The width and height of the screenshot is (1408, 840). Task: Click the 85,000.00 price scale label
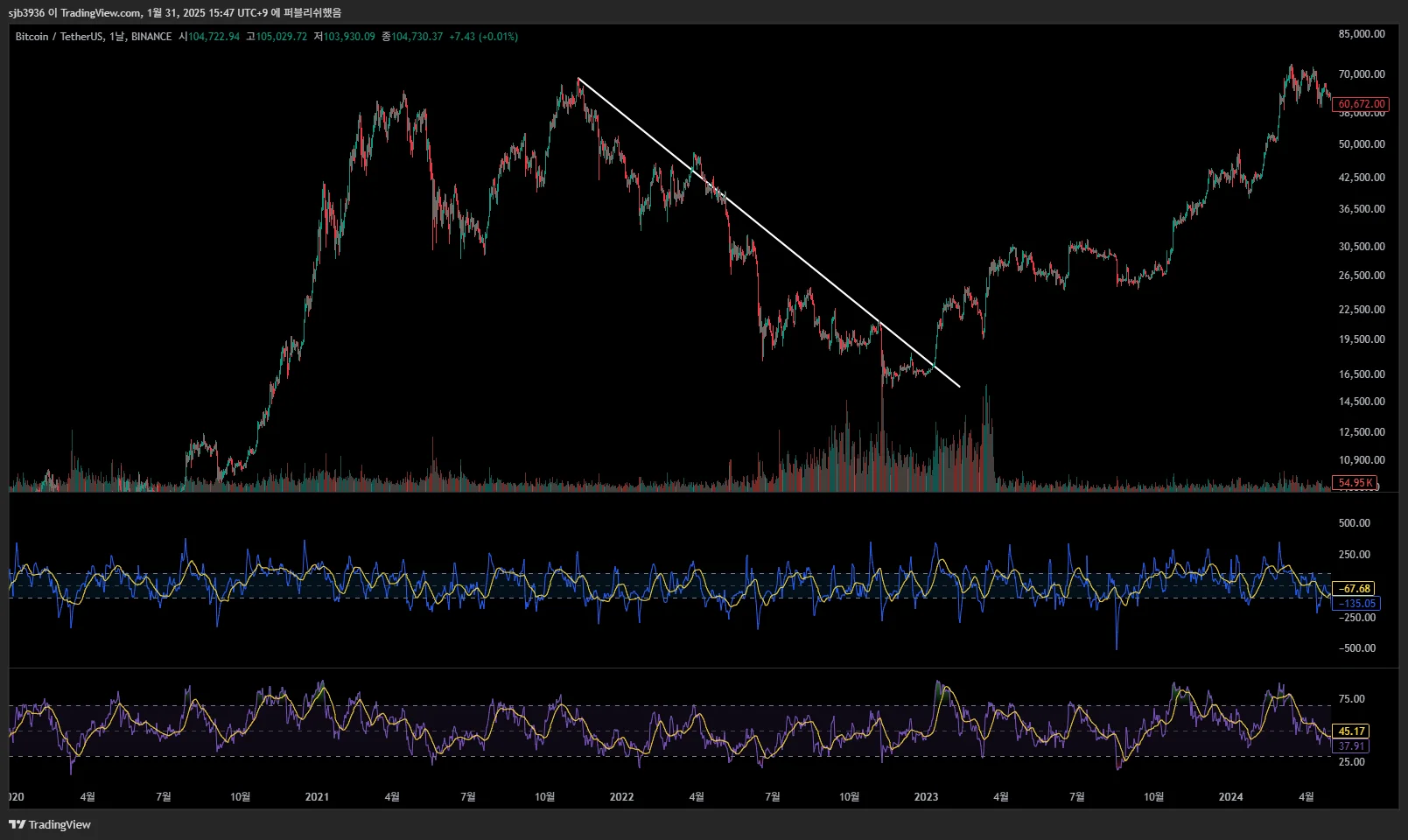coord(1362,34)
